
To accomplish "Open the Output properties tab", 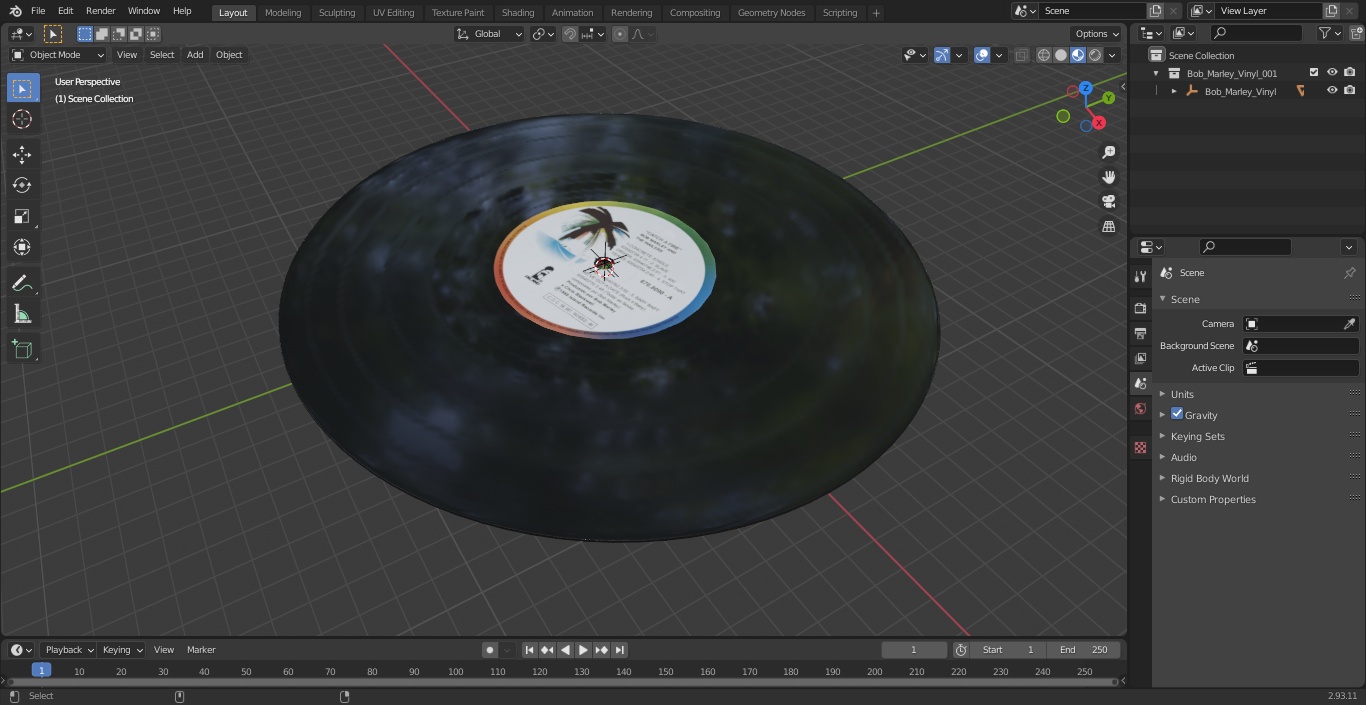I will point(1140,333).
